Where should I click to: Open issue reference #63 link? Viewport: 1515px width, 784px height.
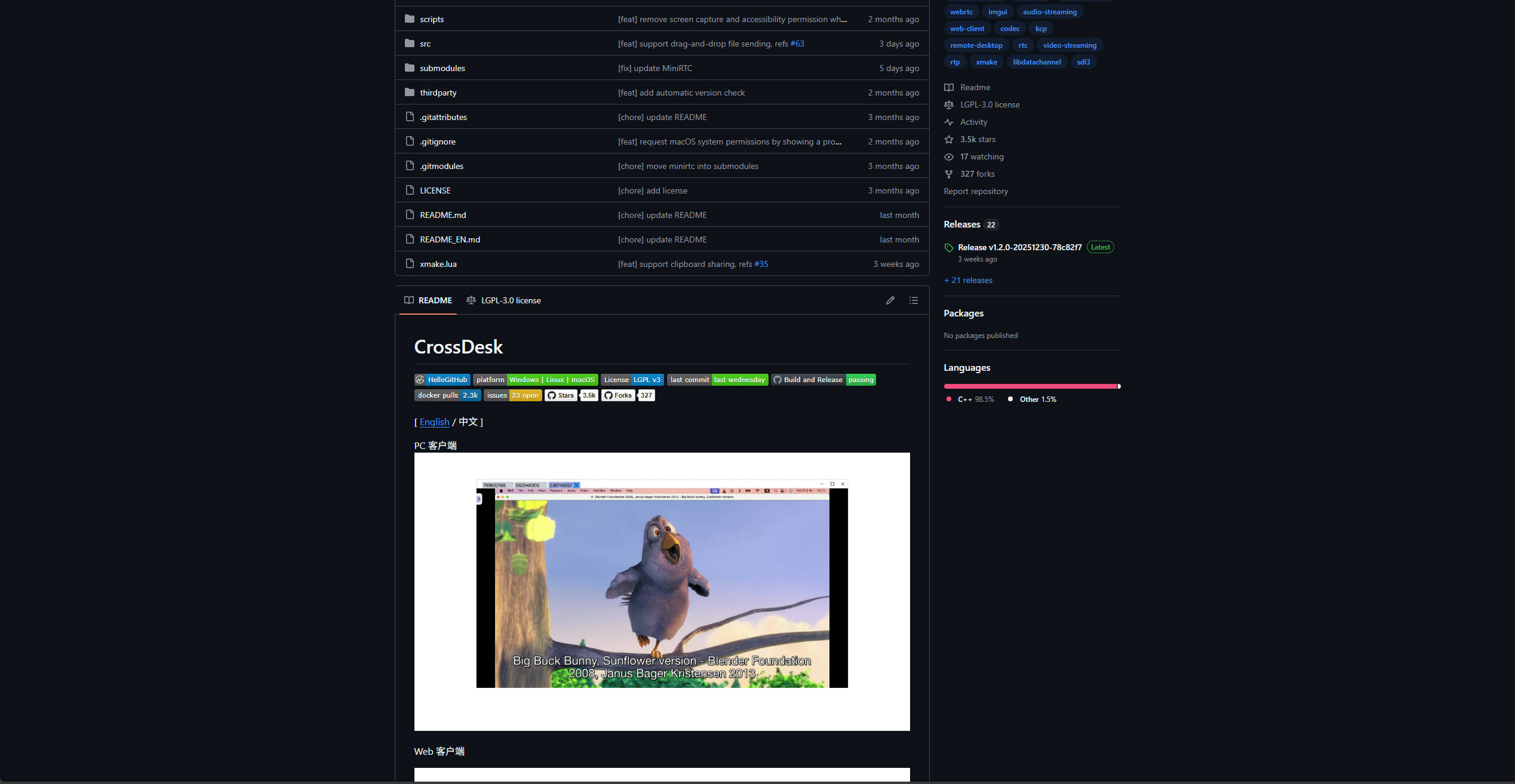797,44
